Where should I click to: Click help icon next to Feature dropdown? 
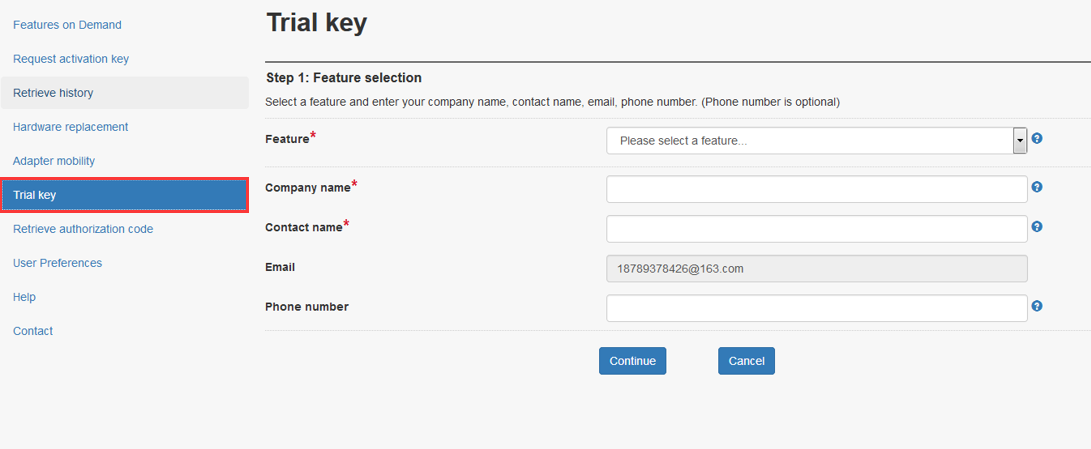click(1037, 139)
